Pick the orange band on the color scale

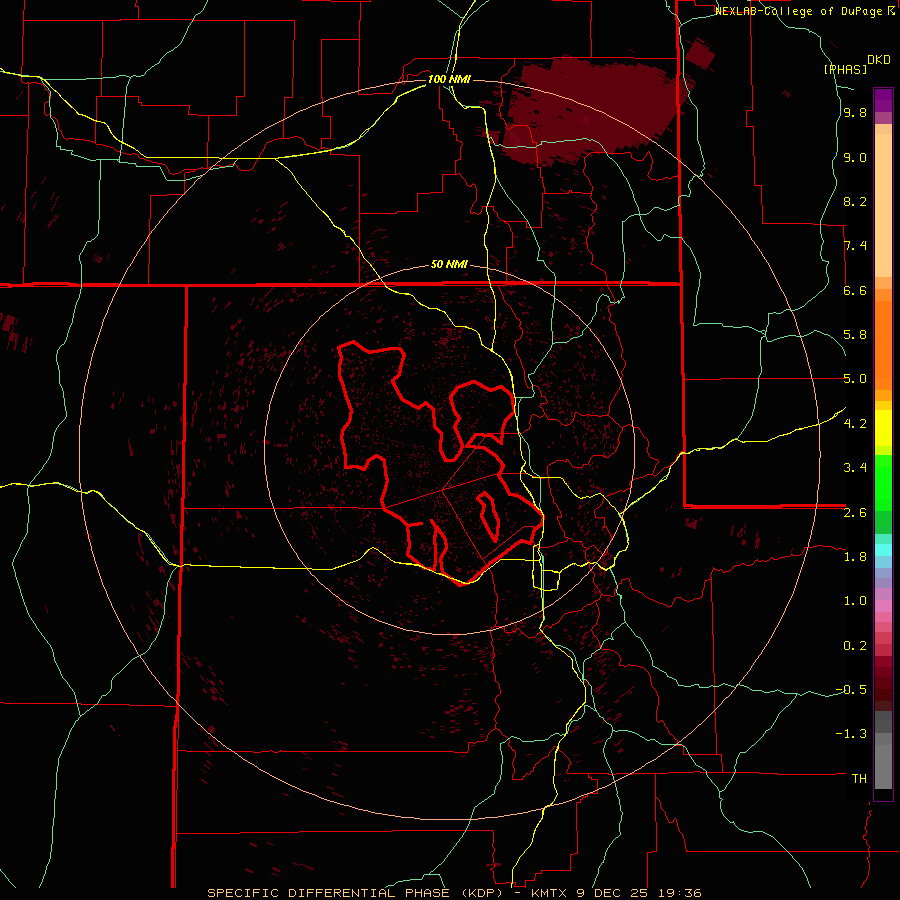click(883, 346)
